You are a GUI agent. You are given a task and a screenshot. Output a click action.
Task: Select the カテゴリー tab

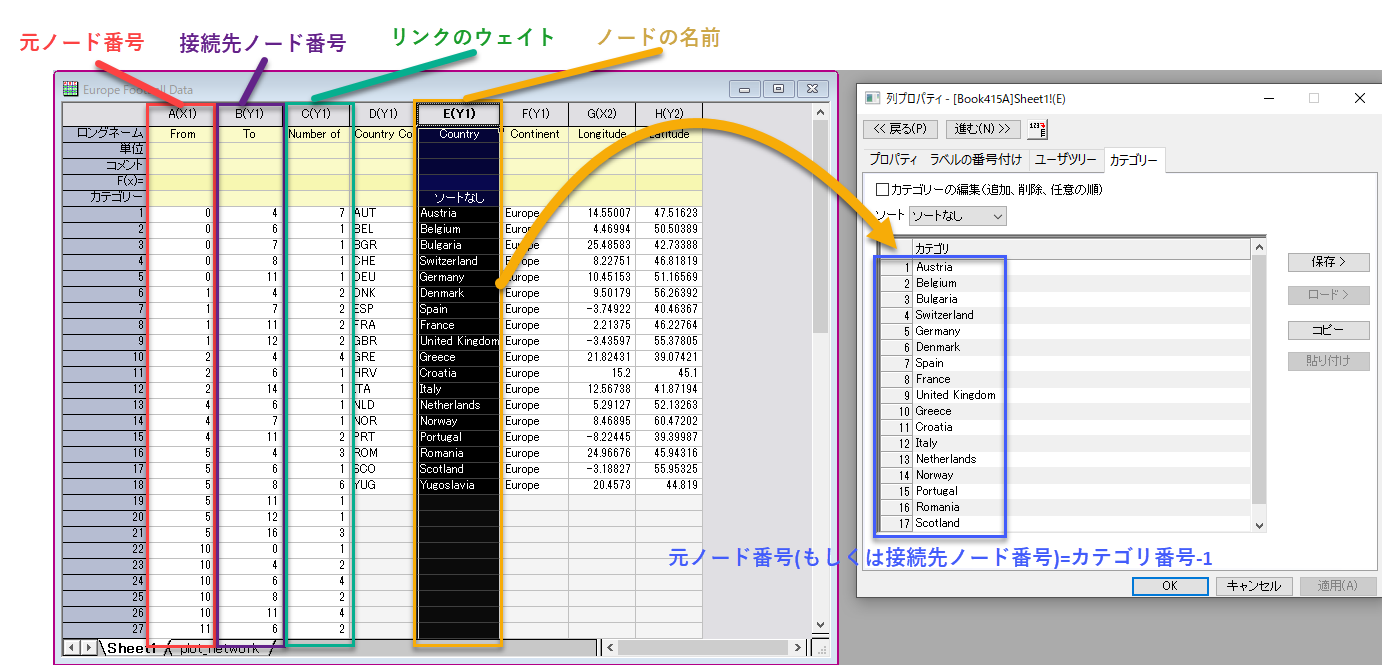[x=1133, y=160]
